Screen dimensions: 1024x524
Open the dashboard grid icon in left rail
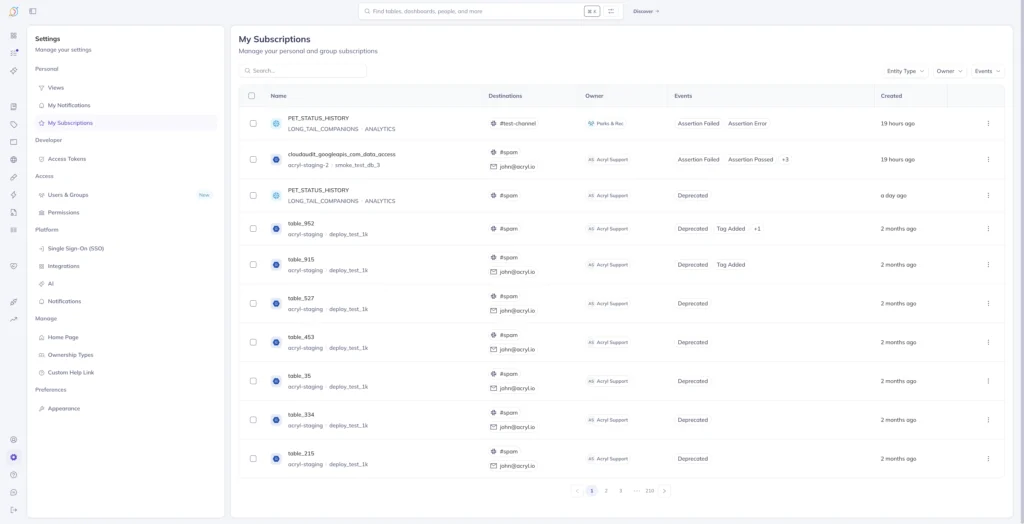pos(14,35)
